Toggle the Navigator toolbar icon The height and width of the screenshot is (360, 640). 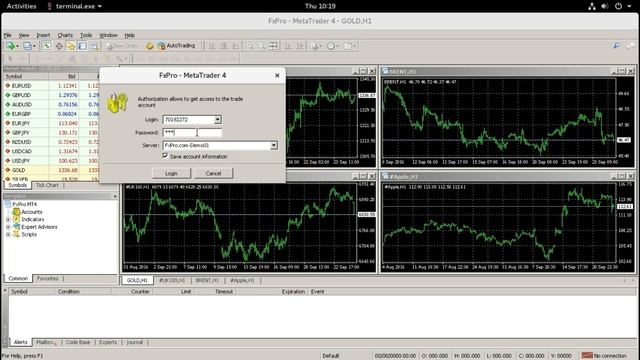point(71,46)
